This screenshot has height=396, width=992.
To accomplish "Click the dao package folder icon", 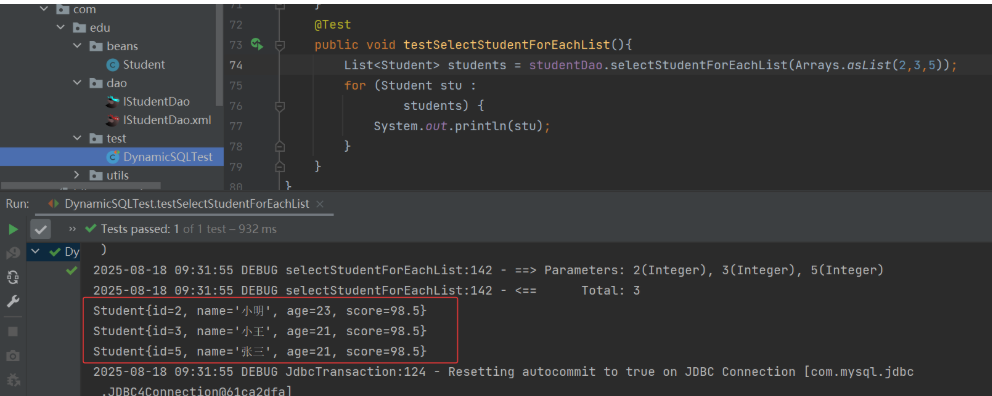I will [x=96, y=83].
